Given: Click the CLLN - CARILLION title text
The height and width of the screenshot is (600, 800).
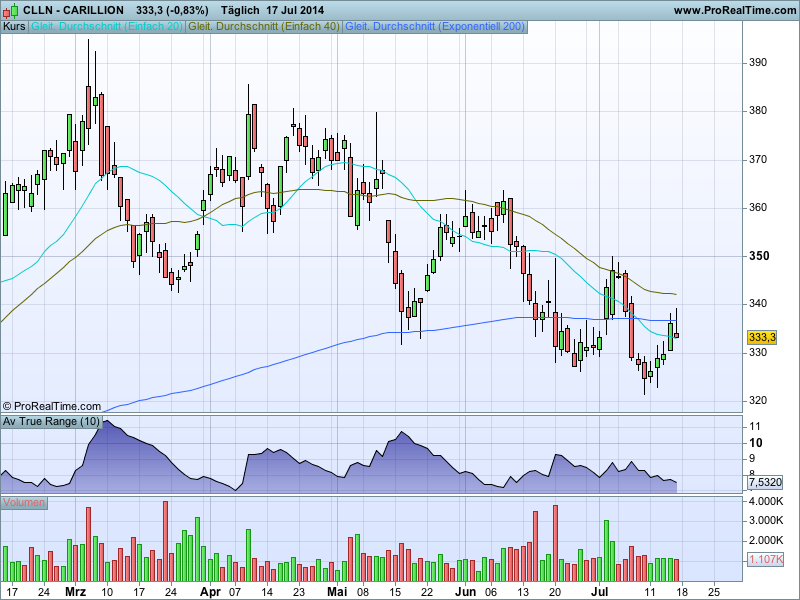Looking at the screenshot, I should point(73,10).
